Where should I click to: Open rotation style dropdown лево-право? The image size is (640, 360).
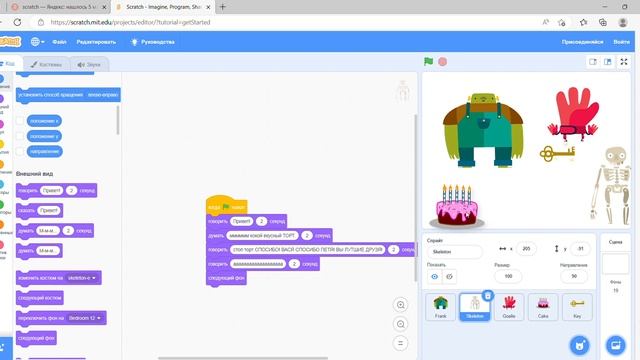[103, 95]
